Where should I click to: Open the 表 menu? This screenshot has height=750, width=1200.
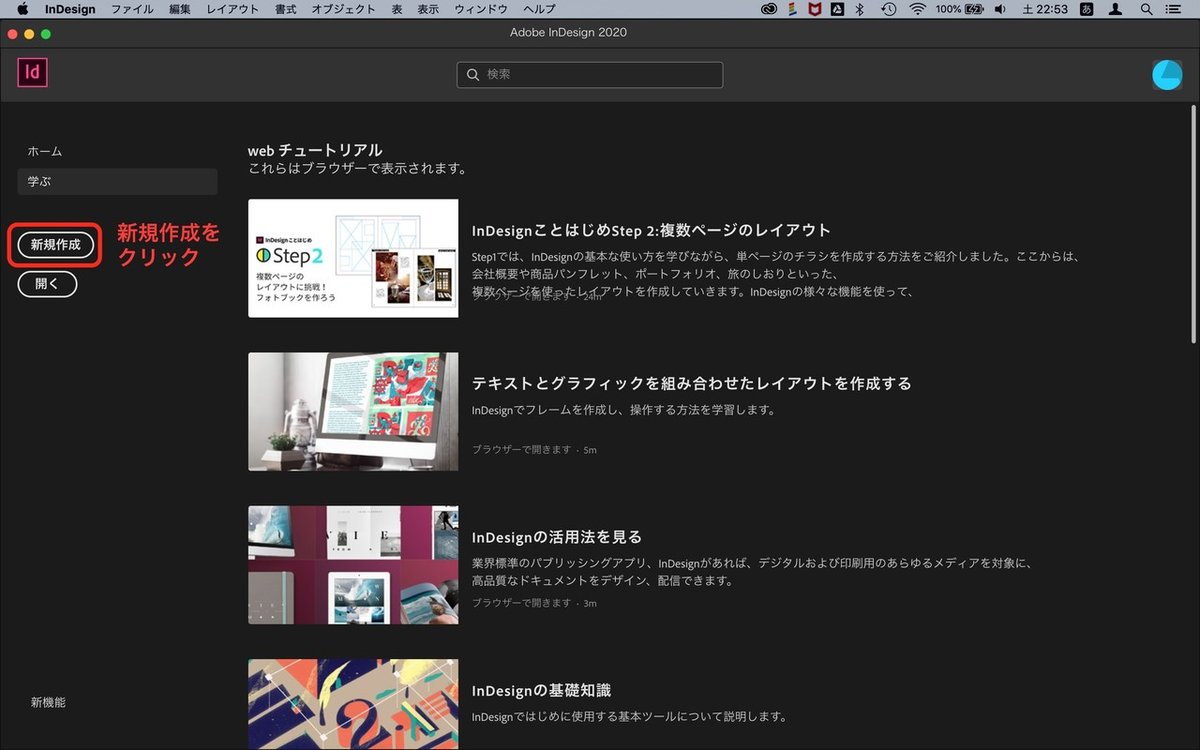pos(396,9)
